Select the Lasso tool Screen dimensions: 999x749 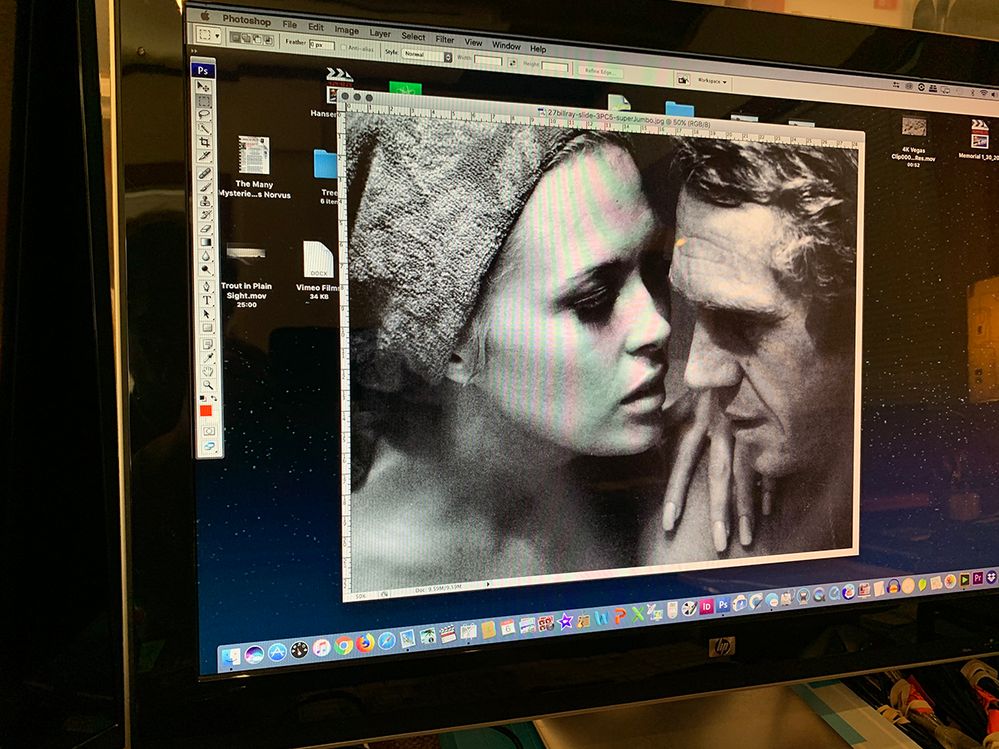tap(204, 114)
